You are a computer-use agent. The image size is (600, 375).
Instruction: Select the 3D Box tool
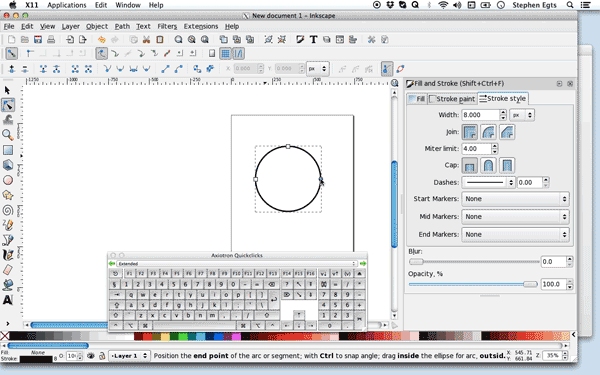8,165
